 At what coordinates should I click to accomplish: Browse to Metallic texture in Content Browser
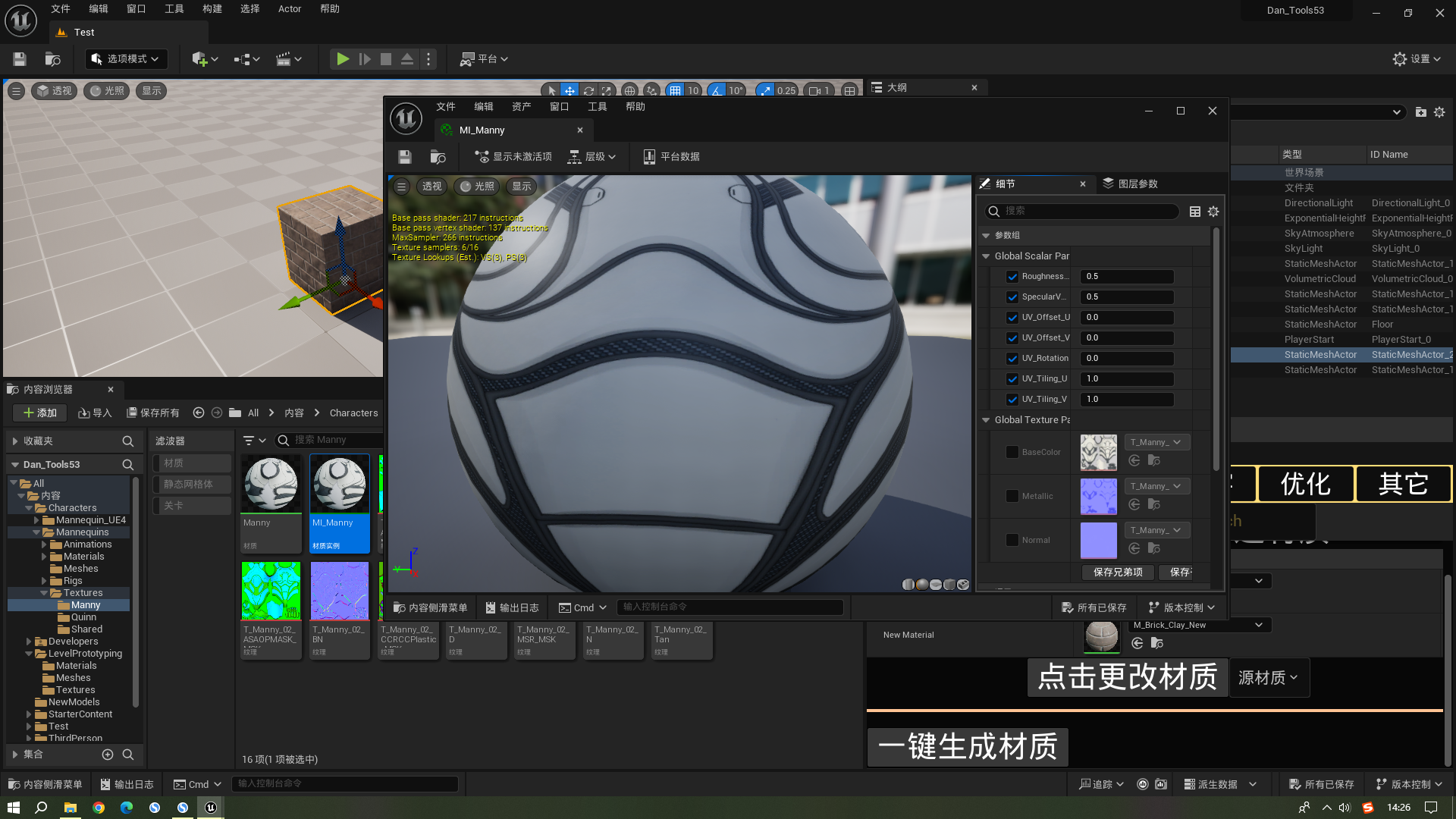point(1153,504)
